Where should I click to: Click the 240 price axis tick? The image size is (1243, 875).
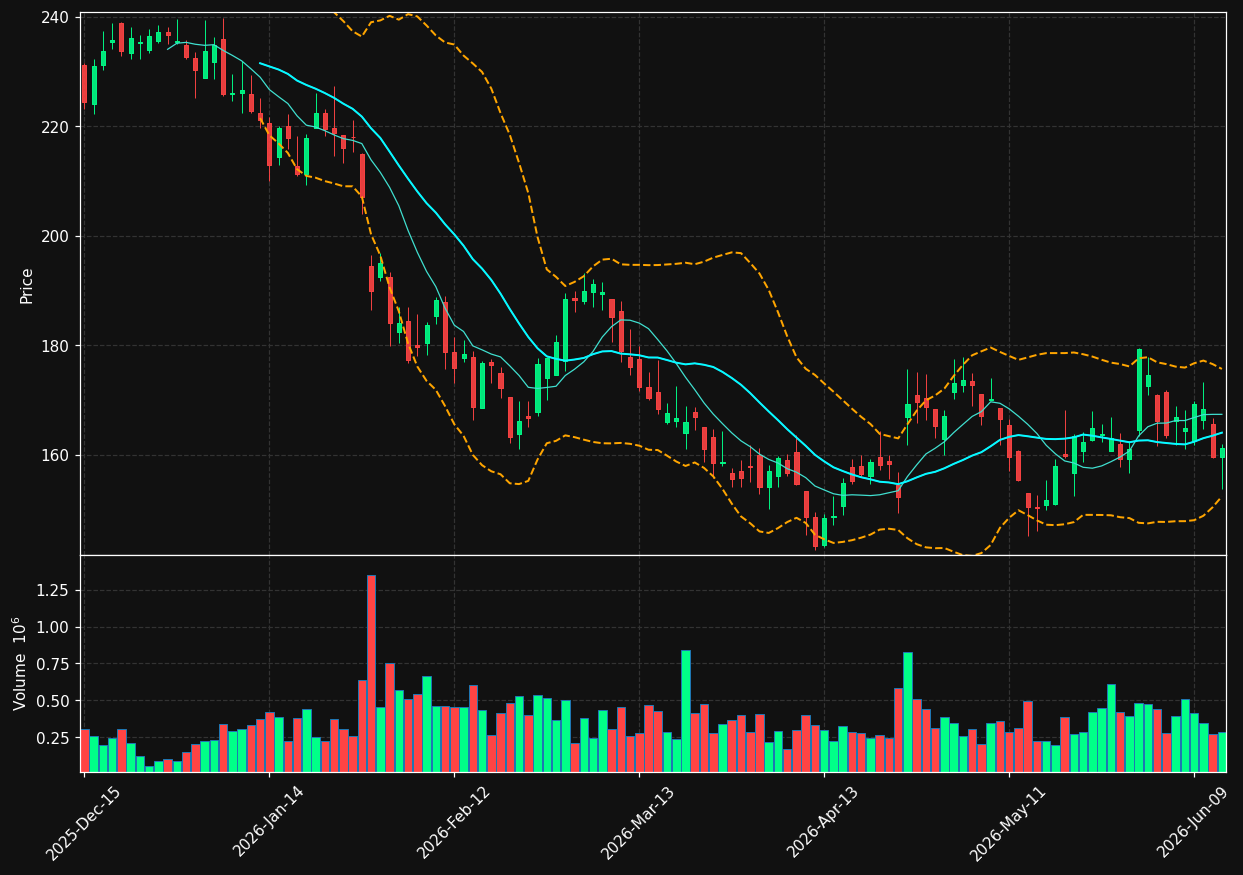(x=55, y=18)
